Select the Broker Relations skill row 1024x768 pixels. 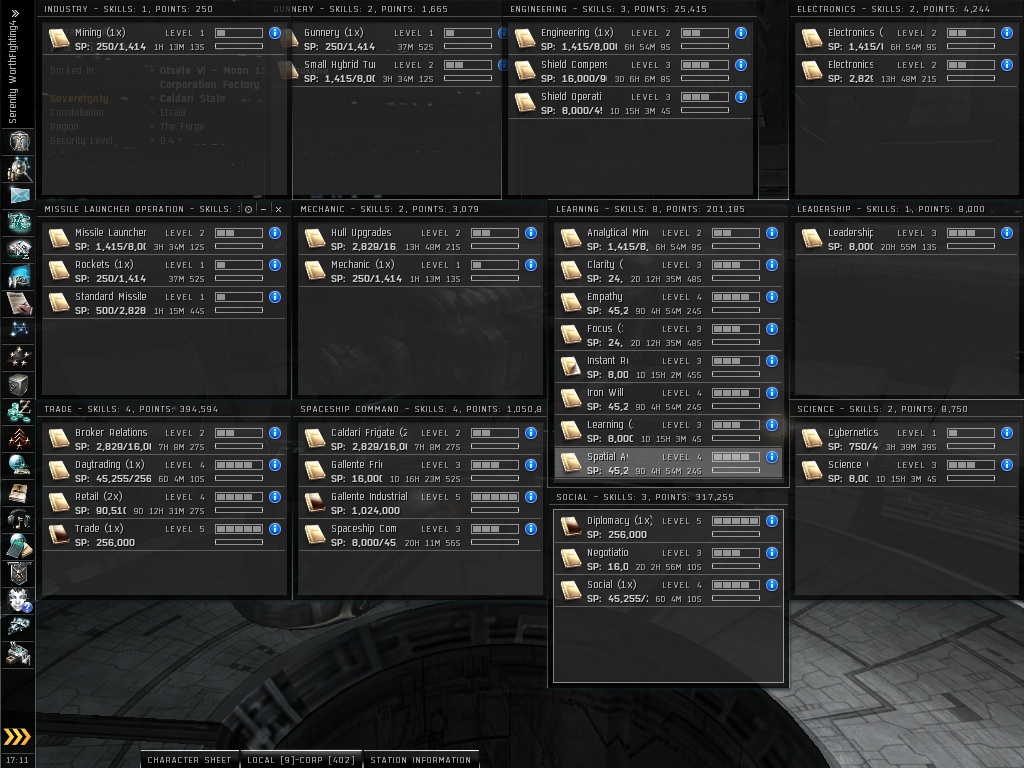164,439
